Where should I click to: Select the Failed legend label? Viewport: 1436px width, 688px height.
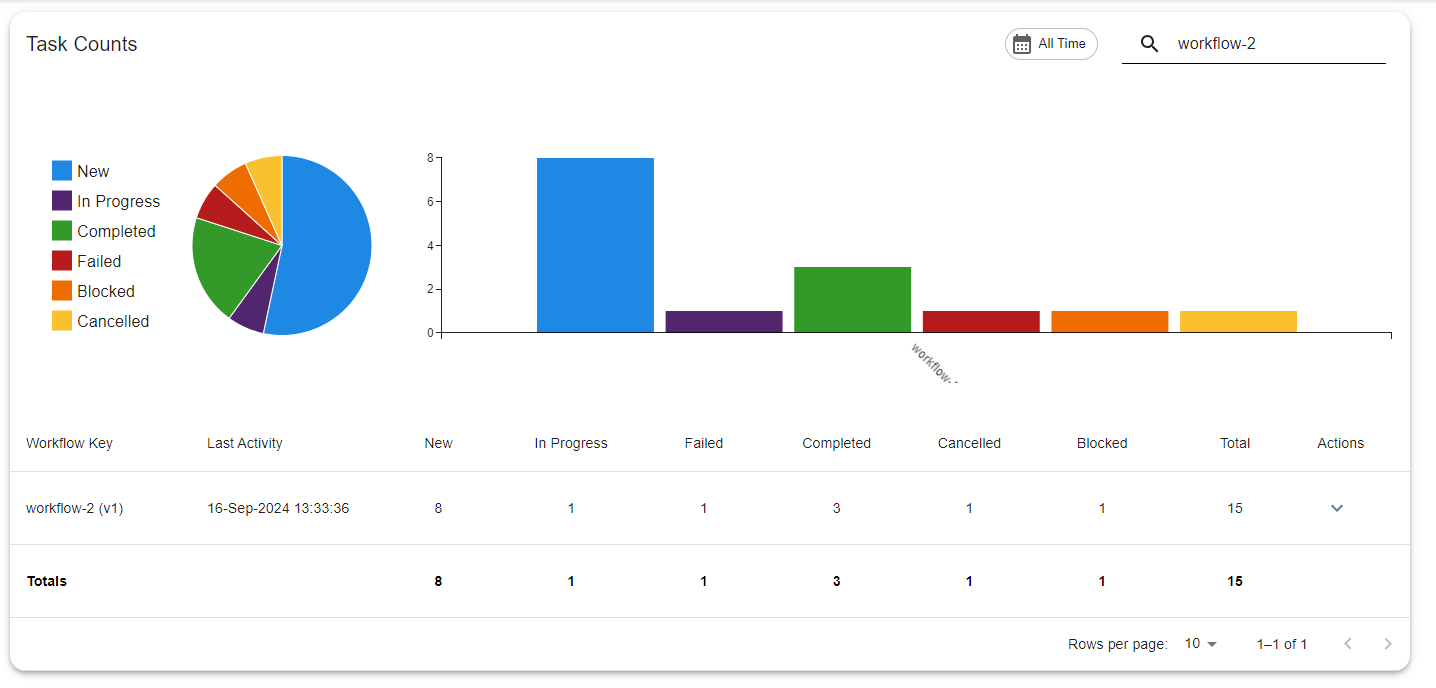[99, 261]
